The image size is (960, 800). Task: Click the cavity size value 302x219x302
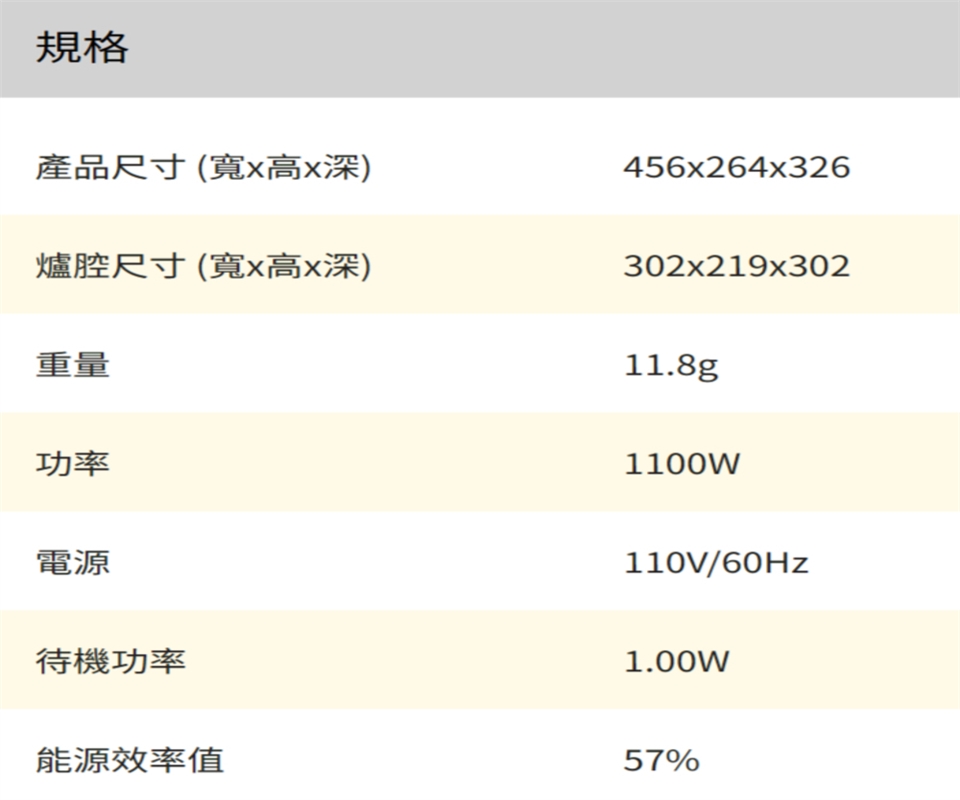[x=737, y=266]
